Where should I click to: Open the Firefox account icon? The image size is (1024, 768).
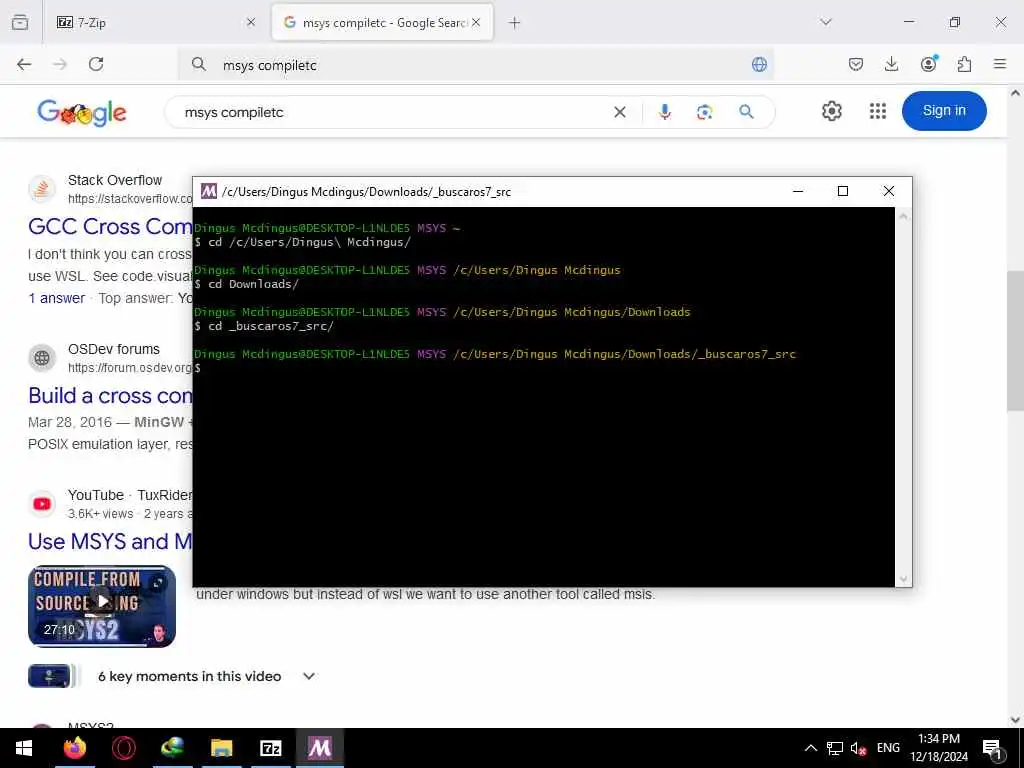[928, 64]
